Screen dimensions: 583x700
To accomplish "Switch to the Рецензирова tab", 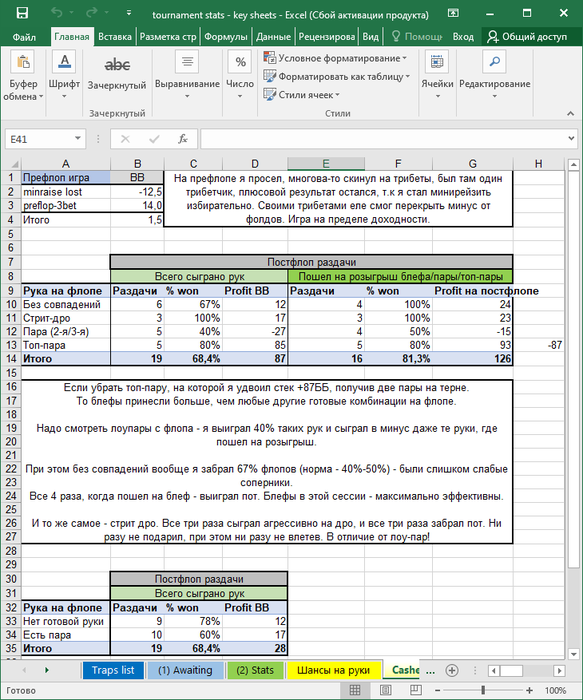I will (x=327, y=37).
